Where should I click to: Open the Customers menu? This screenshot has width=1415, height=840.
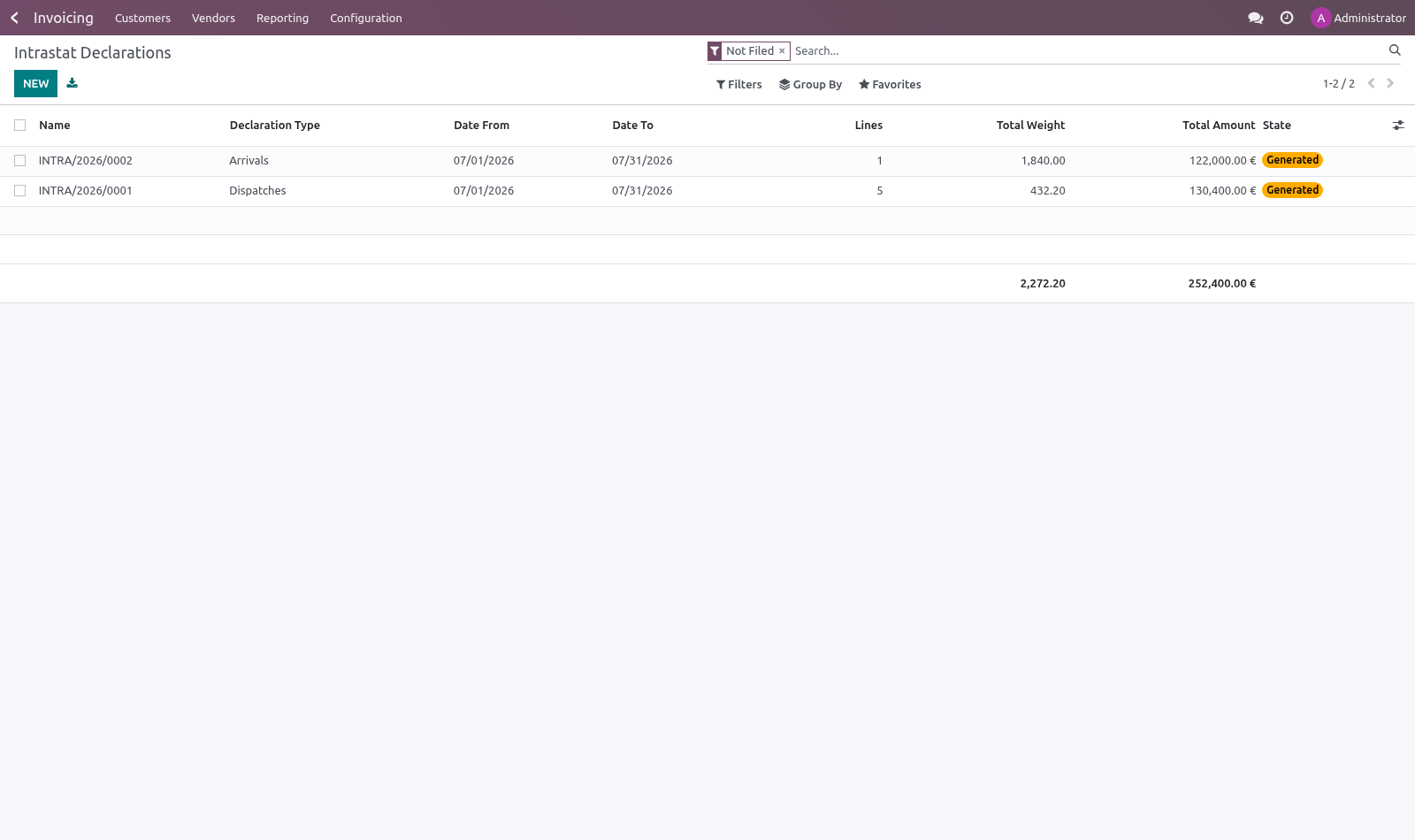tap(142, 18)
